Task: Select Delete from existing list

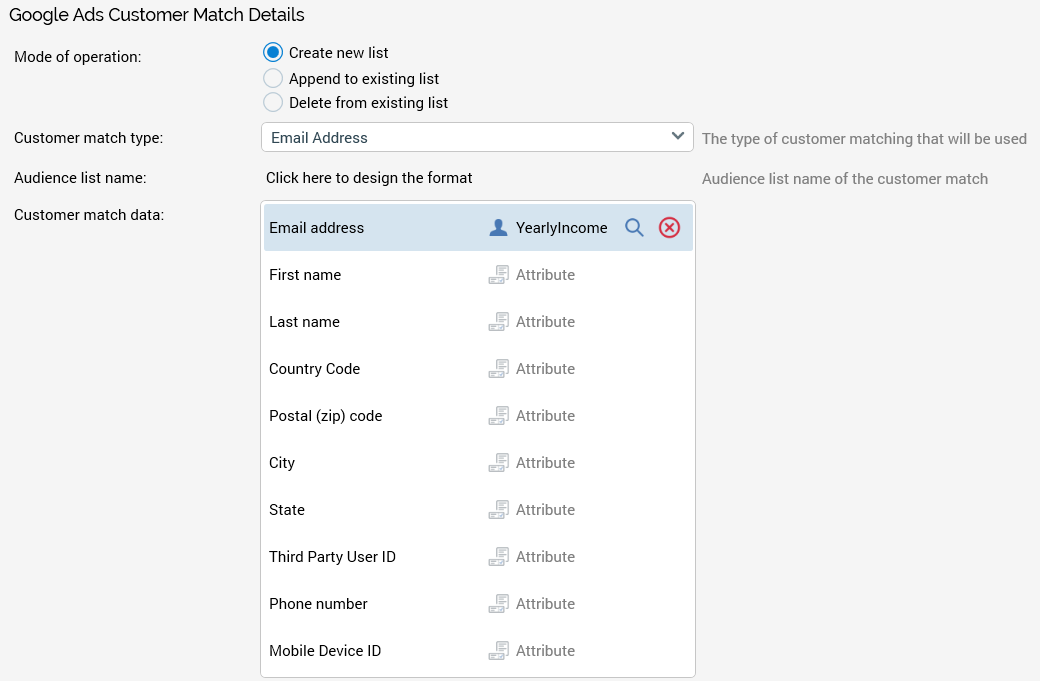Action: click(272, 102)
